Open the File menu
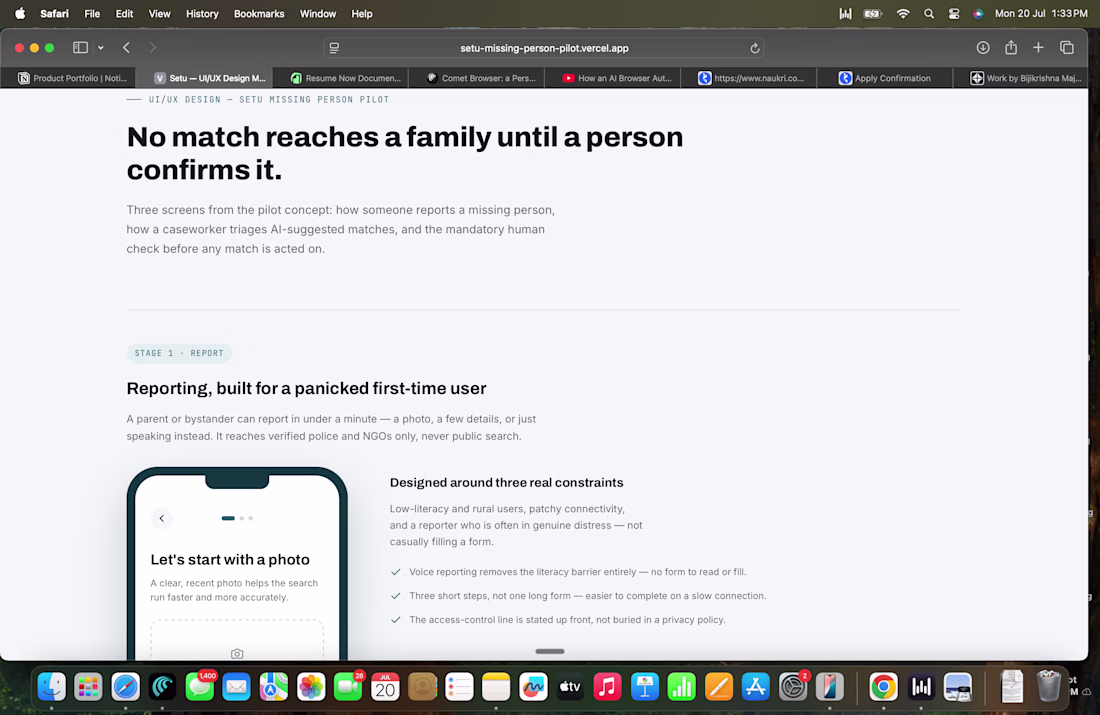1100x715 pixels. click(x=92, y=13)
